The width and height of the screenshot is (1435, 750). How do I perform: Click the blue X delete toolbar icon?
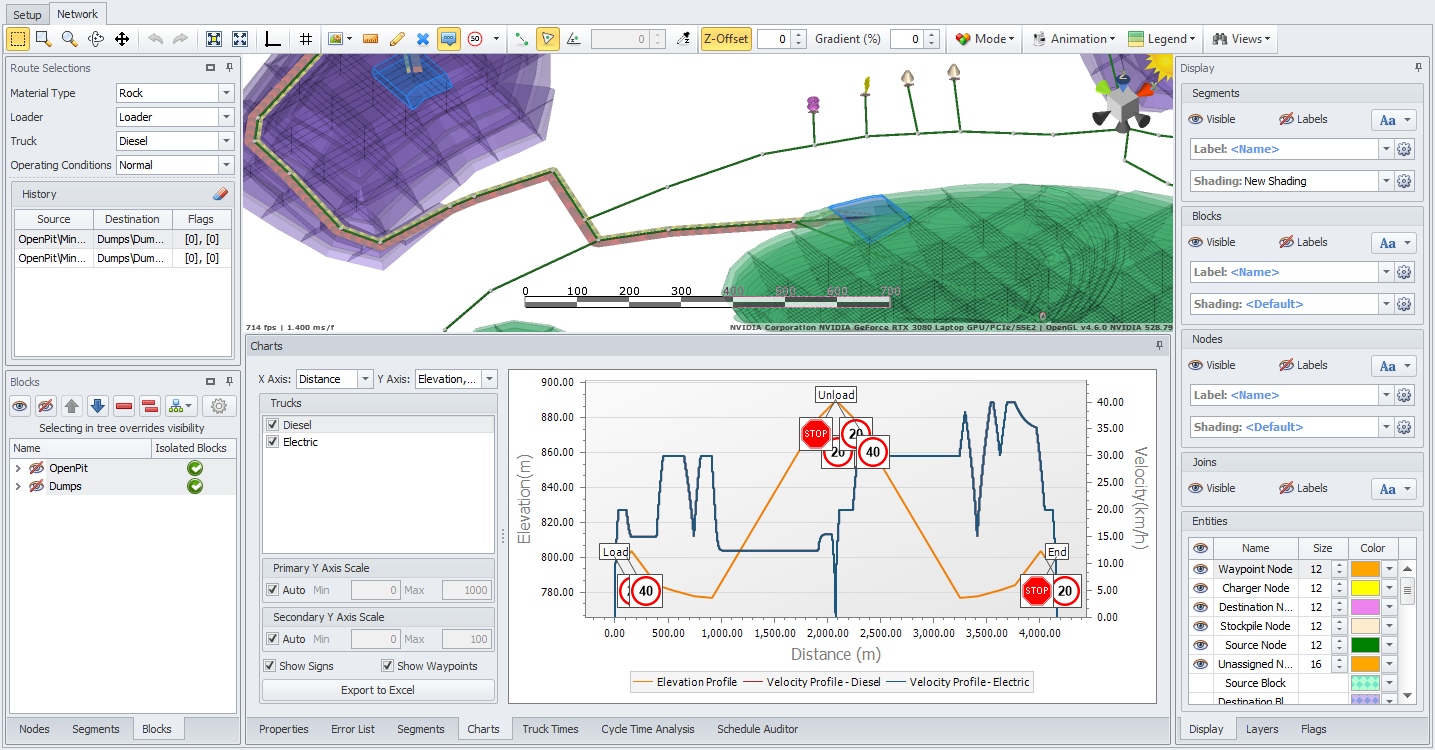click(x=422, y=39)
